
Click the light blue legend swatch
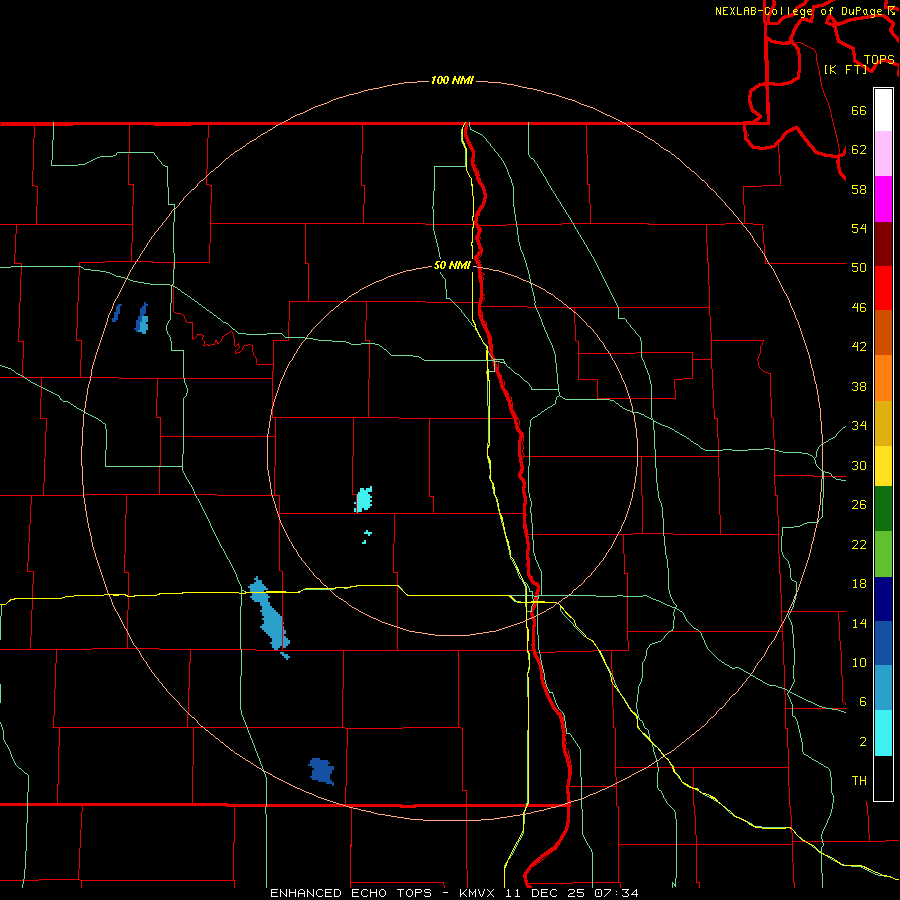tap(883, 688)
